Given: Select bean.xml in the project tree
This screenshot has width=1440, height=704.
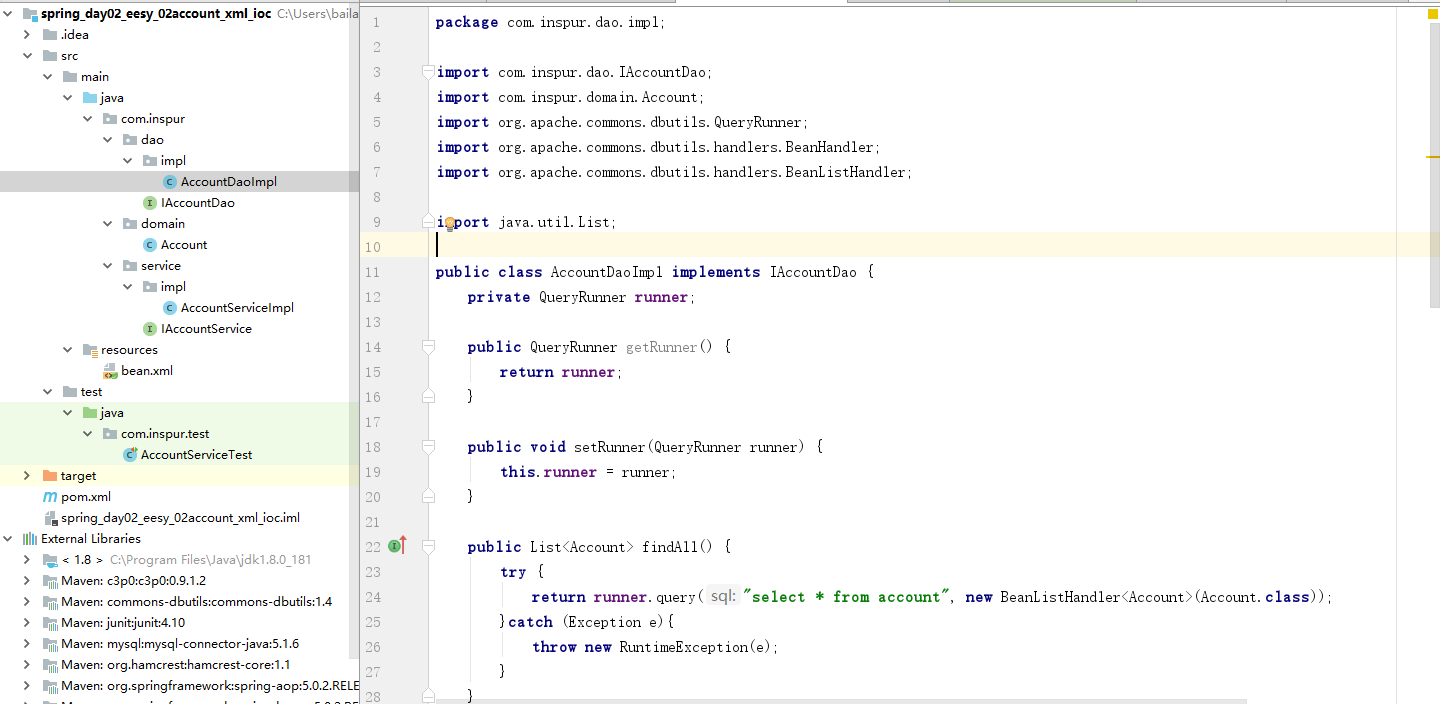Looking at the screenshot, I should [147, 371].
